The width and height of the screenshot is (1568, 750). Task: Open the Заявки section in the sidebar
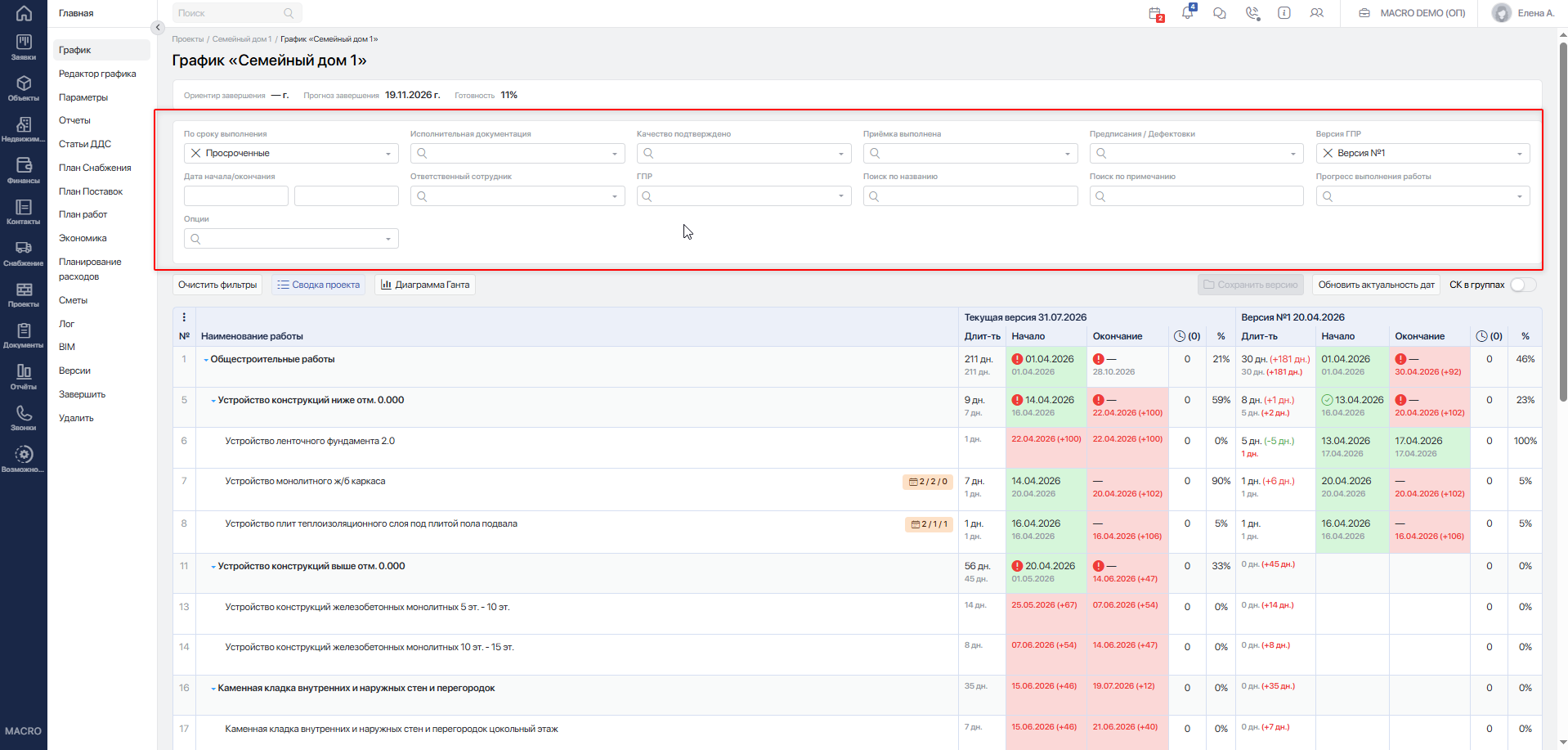click(24, 47)
